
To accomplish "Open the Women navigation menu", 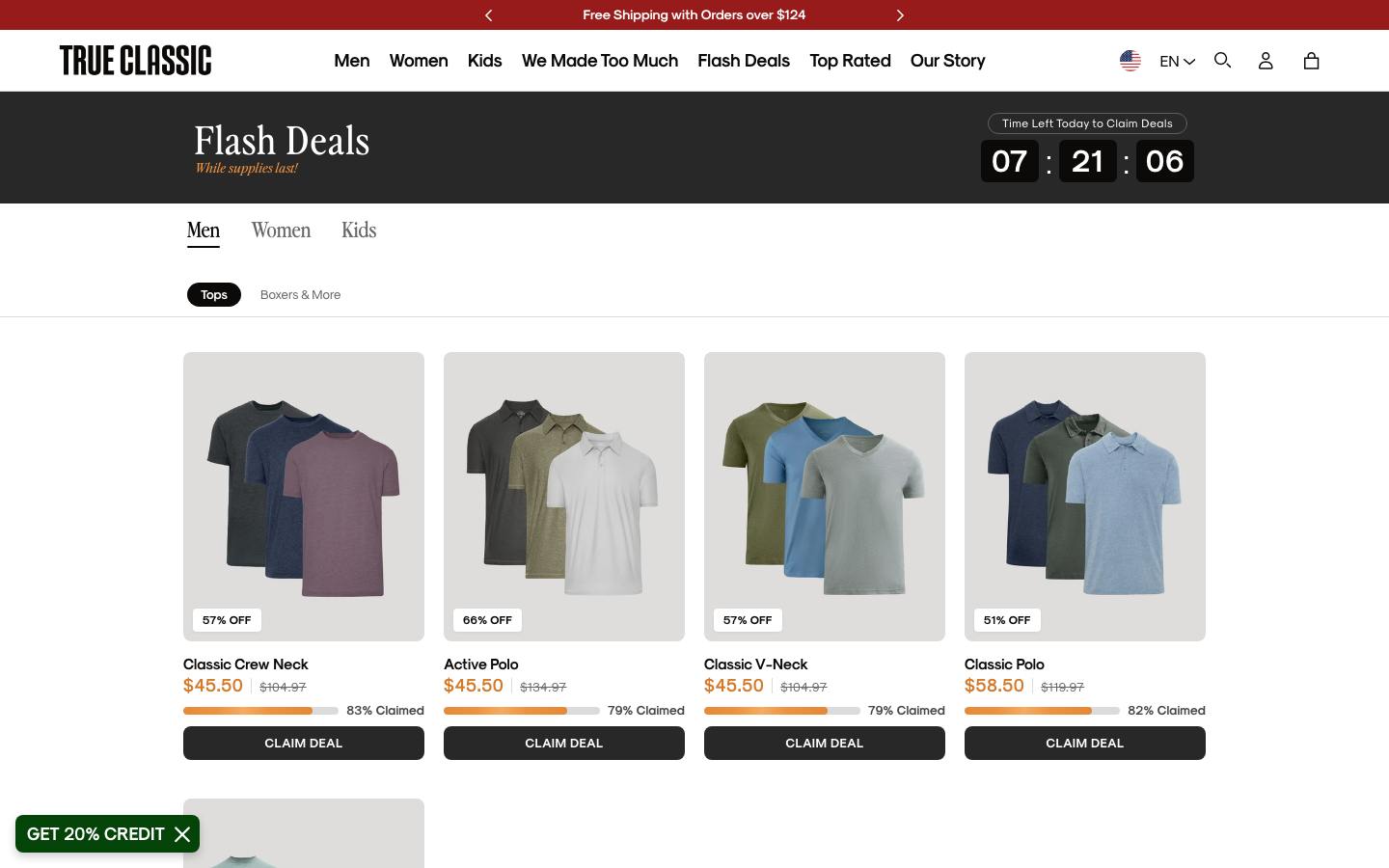I will [419, 61].
